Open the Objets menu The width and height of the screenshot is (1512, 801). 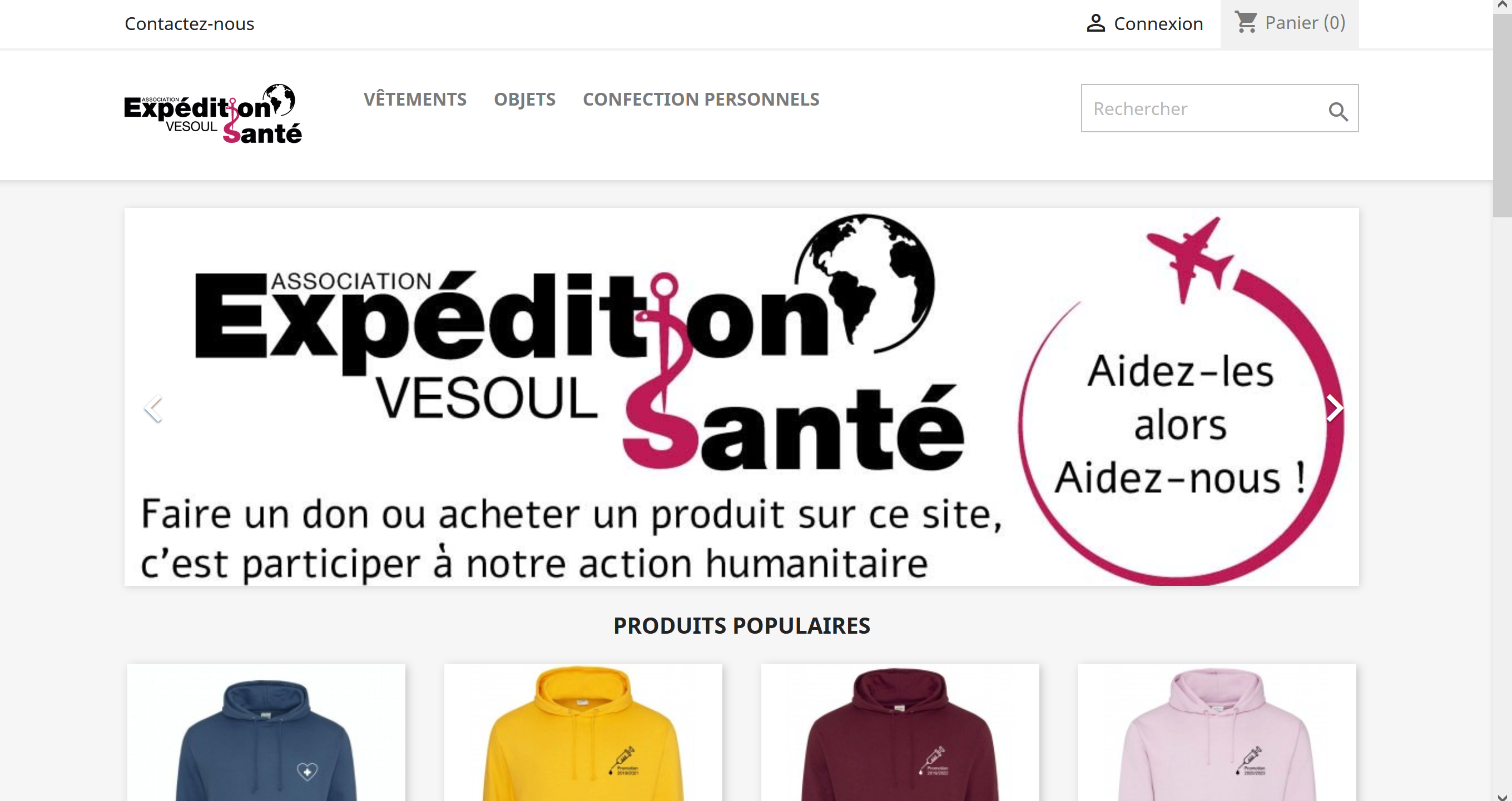(x=524, y=99)
